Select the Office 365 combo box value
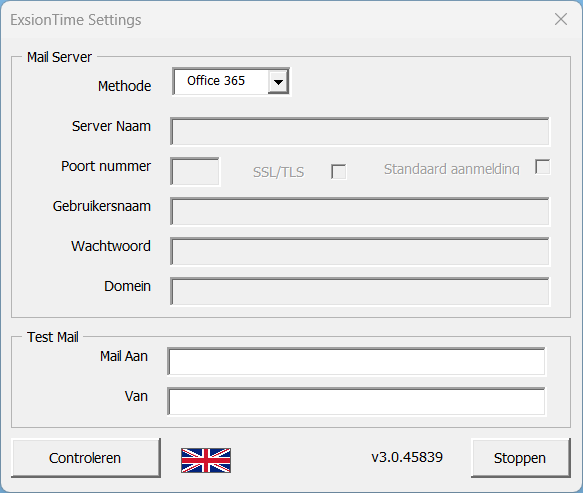 pos(221,81)
